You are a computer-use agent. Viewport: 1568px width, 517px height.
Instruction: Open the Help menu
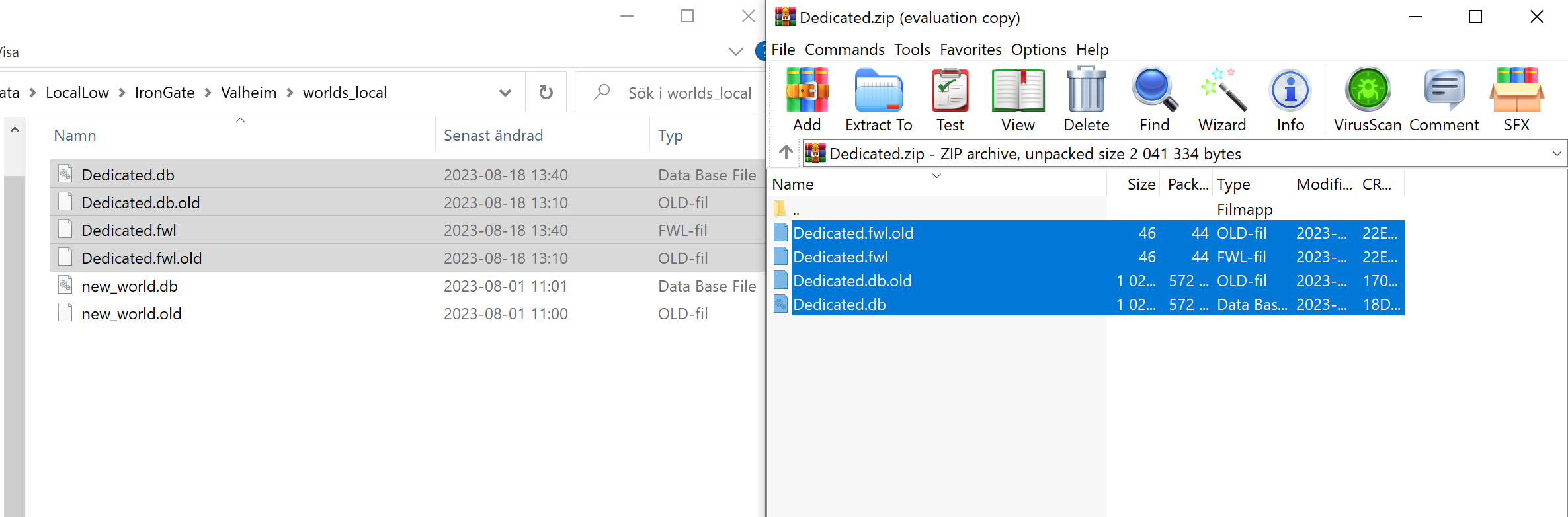click(x=1092, y=50)
